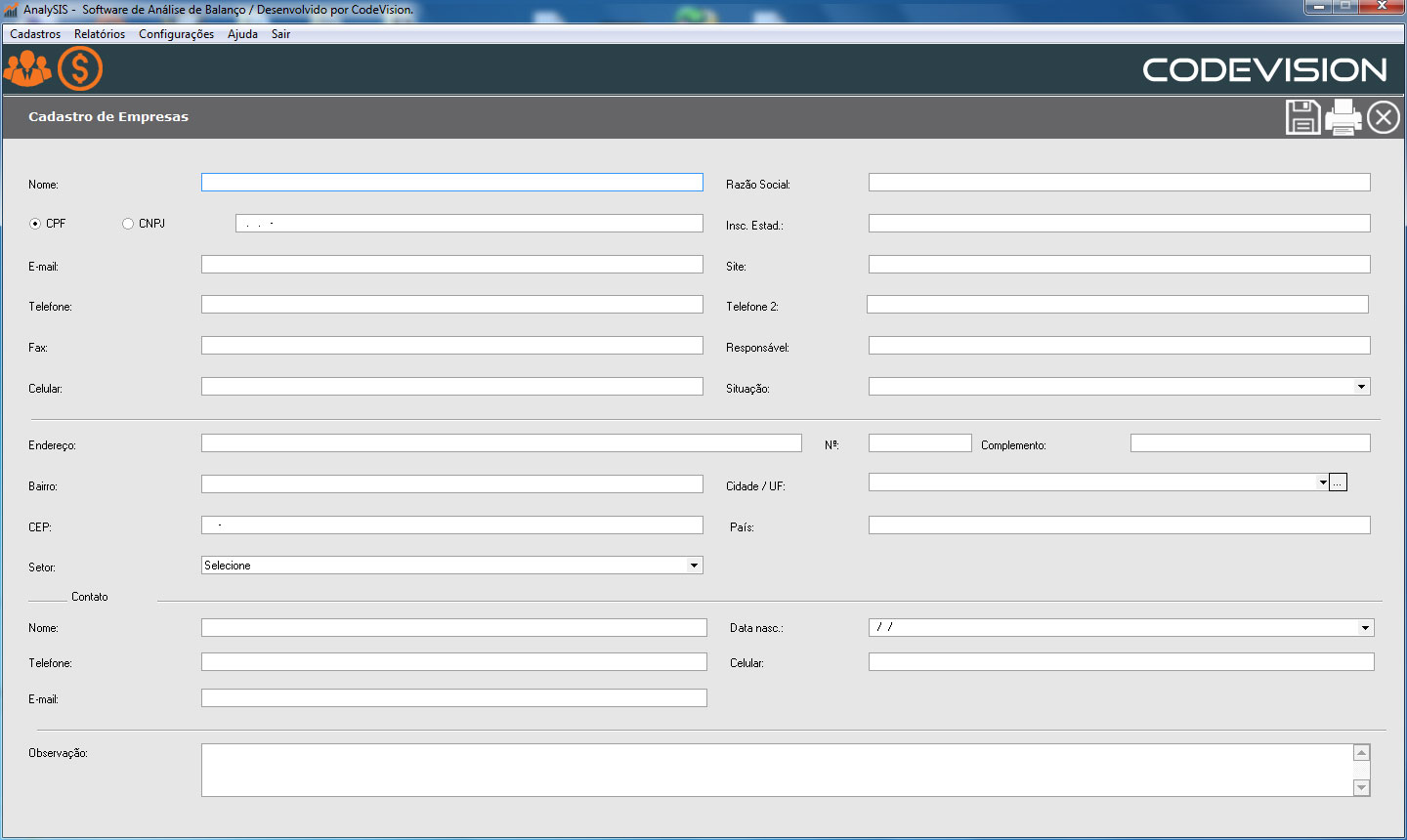Click the Razão Social input field
Image resolution: width=1407 pixels, height=840 pixels.
click(x=1119, y=183)
